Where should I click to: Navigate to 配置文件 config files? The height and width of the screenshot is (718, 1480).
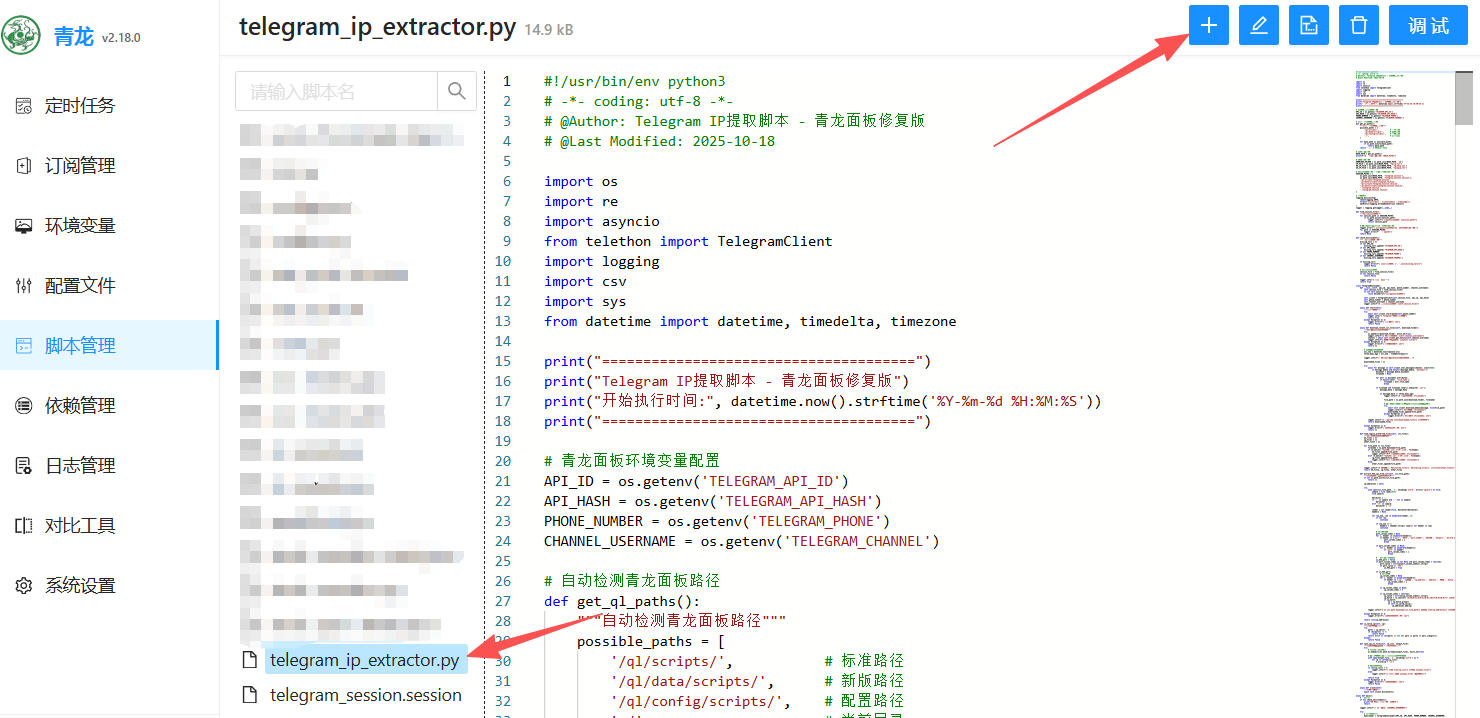click(x=79, y=286)
